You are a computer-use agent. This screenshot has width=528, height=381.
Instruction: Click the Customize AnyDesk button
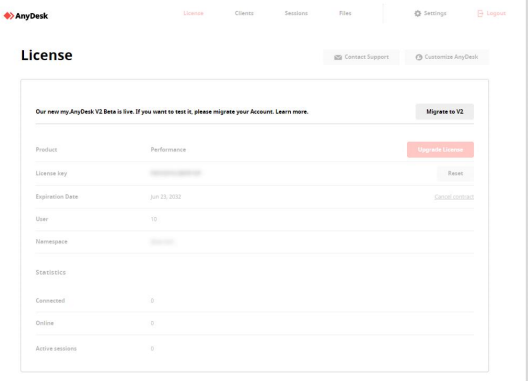[x=447, y=57]
